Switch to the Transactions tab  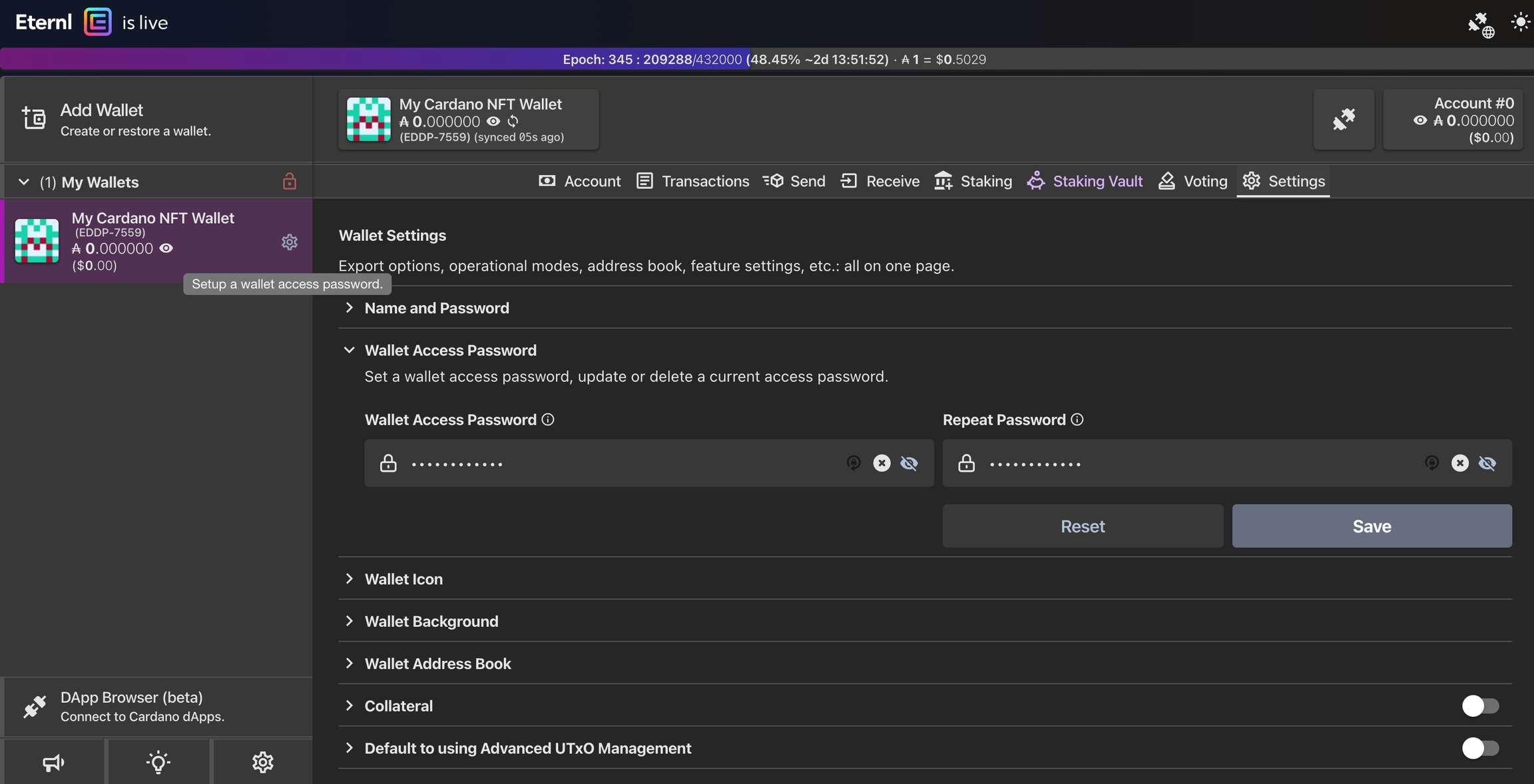tap(692, 181)
